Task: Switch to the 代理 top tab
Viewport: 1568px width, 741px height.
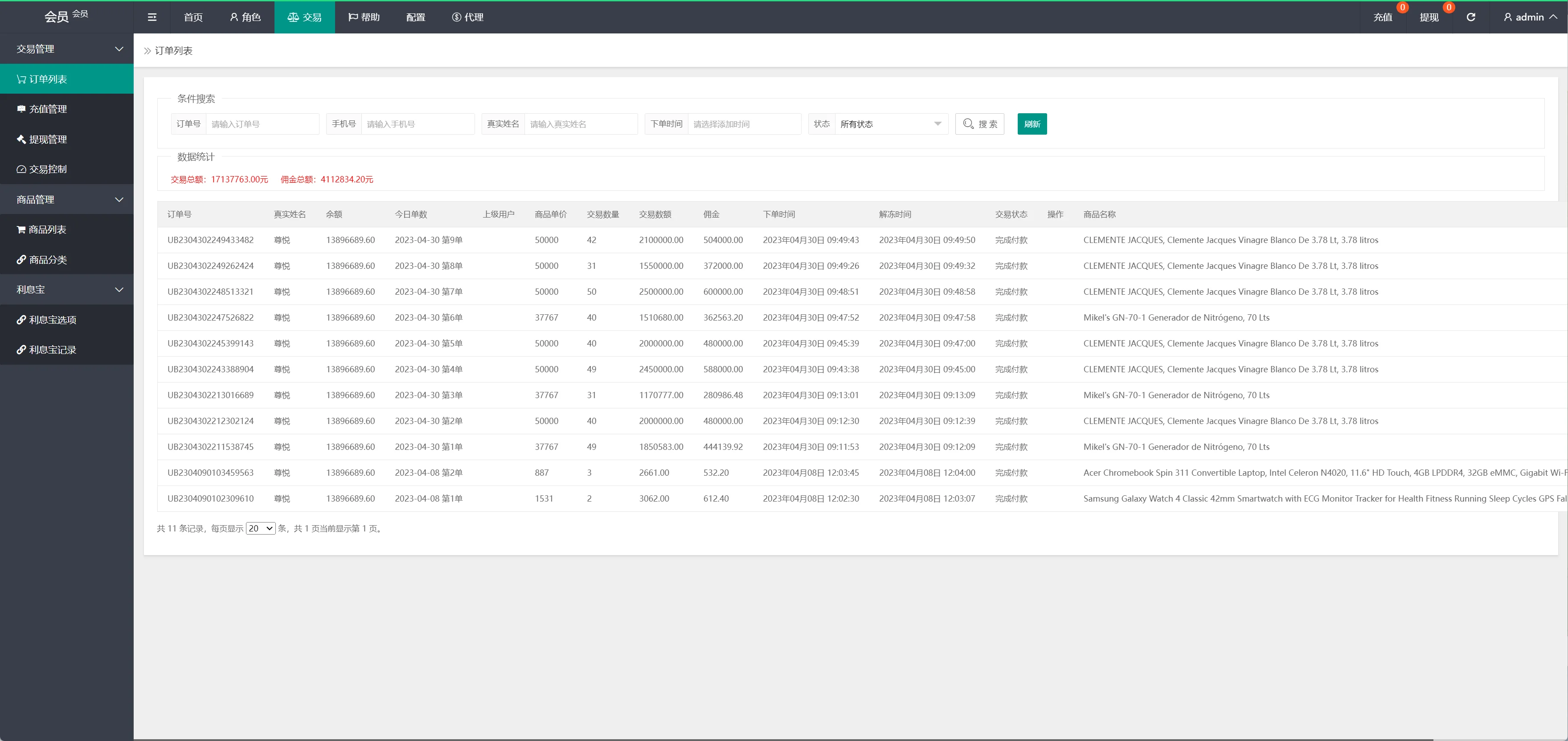Action: tap(467, 17)
